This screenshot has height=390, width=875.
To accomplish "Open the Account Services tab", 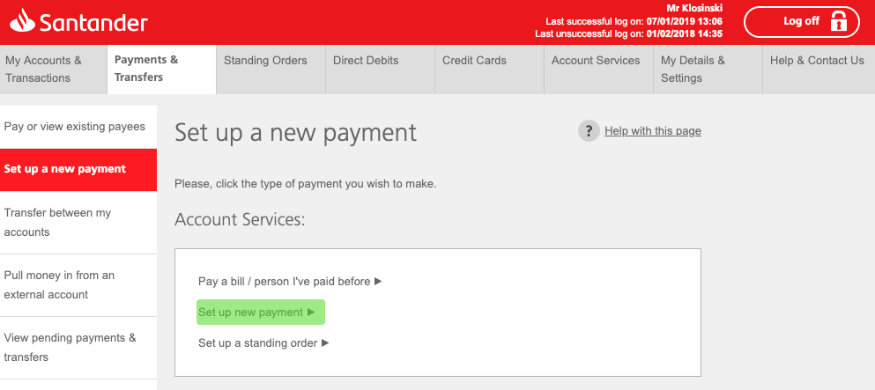I will (x=599, y=69).
